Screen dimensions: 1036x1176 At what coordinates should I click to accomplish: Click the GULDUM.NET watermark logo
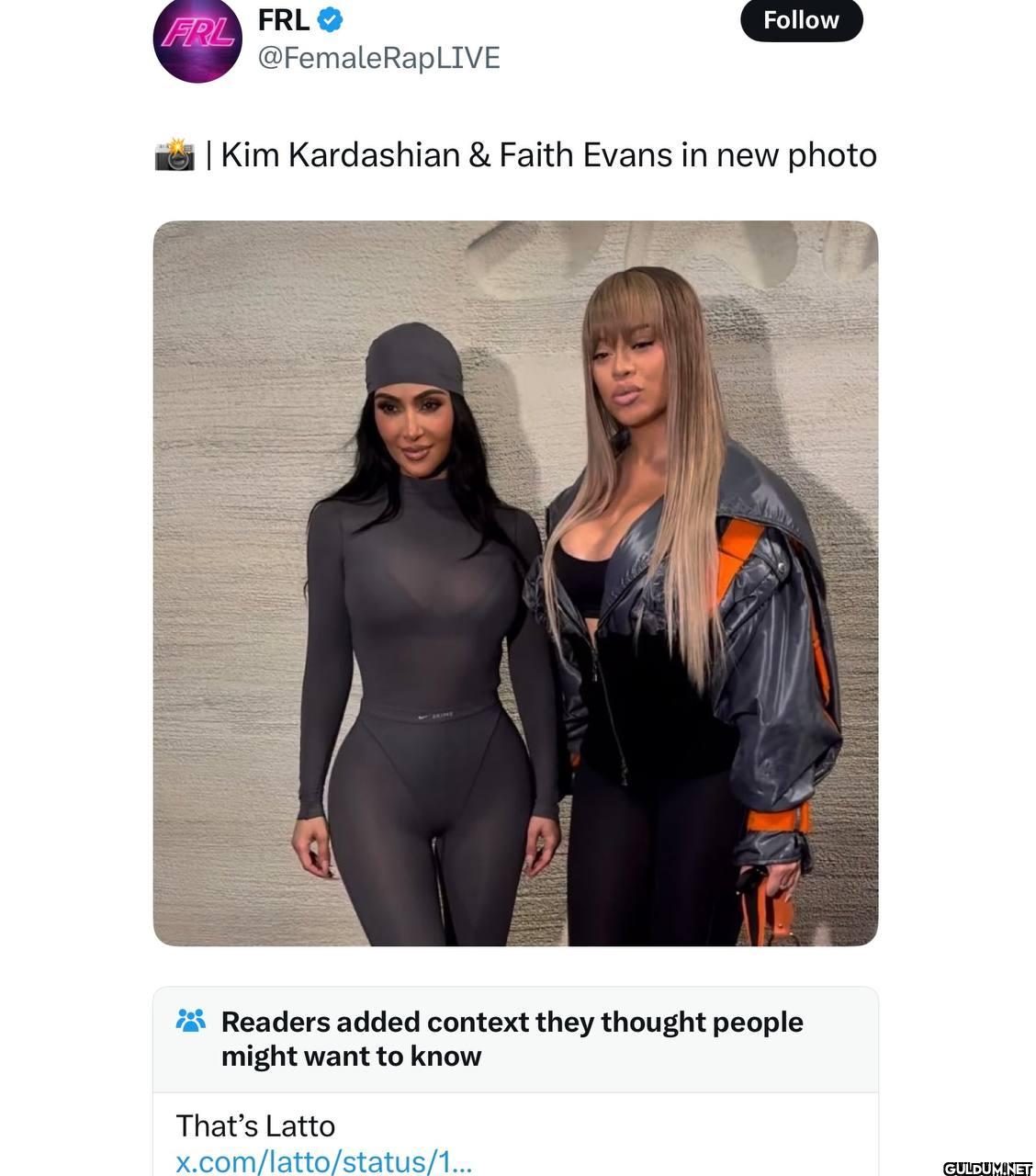(986, 1168)
